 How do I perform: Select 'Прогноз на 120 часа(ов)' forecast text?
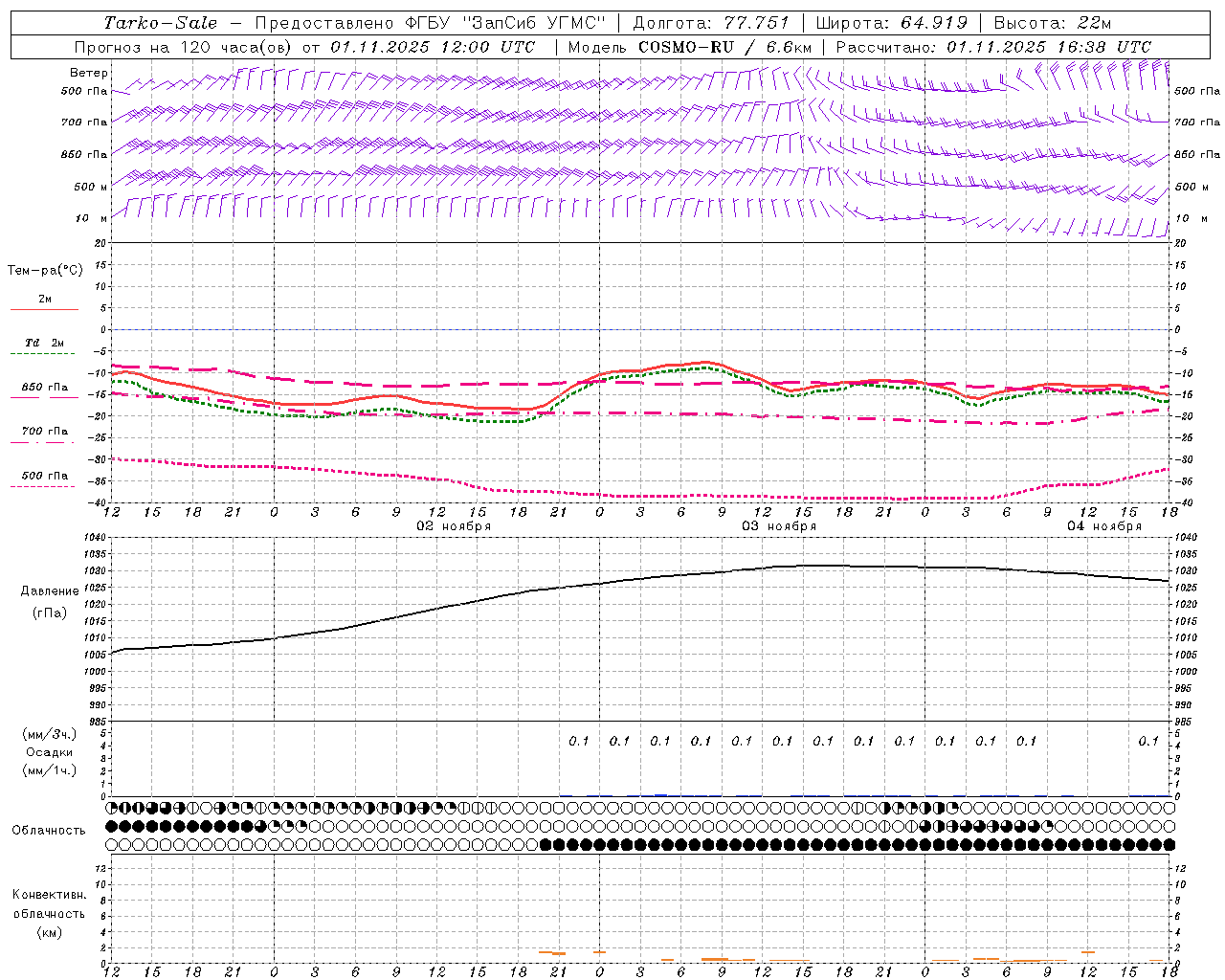pyautogui.click(x=185, y=47)
